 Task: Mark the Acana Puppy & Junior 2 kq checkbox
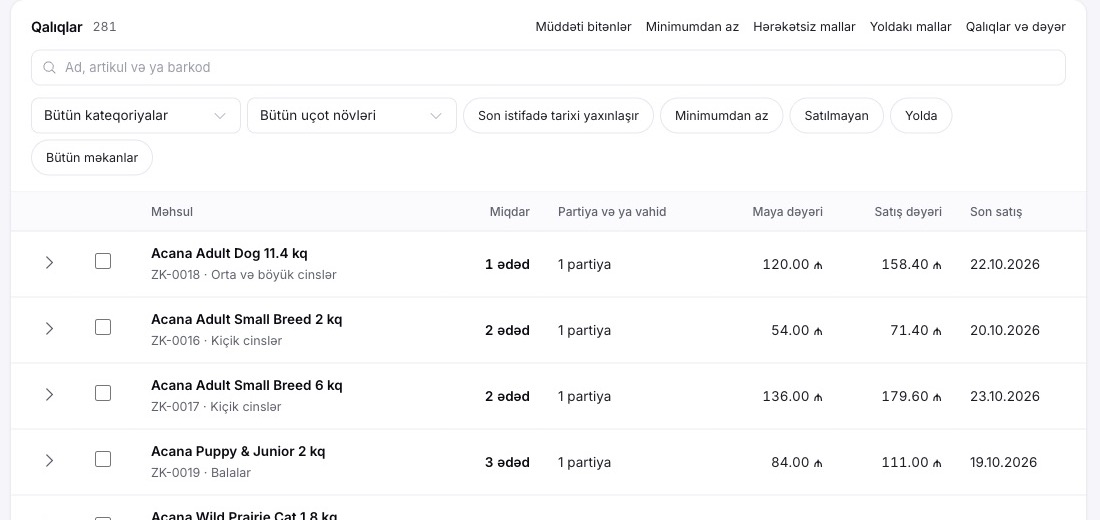(103, 459)
